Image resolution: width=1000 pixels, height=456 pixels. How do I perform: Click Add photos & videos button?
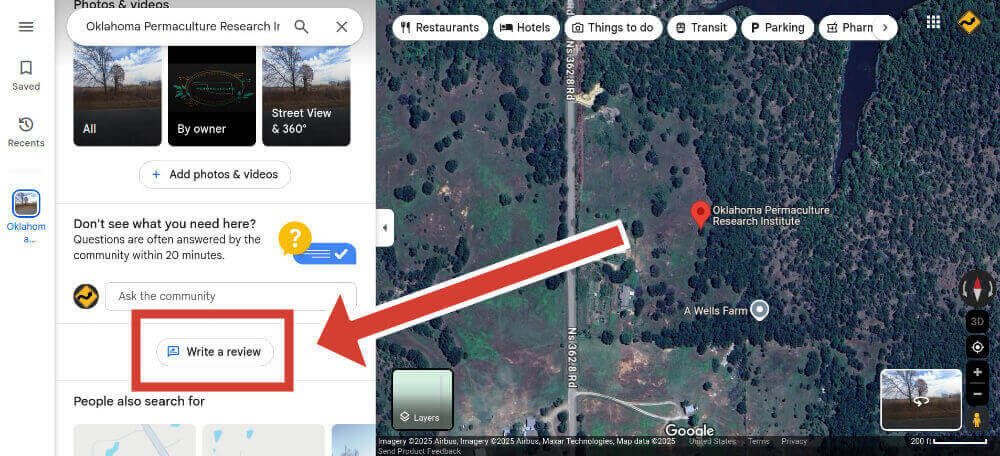[215, 175]
